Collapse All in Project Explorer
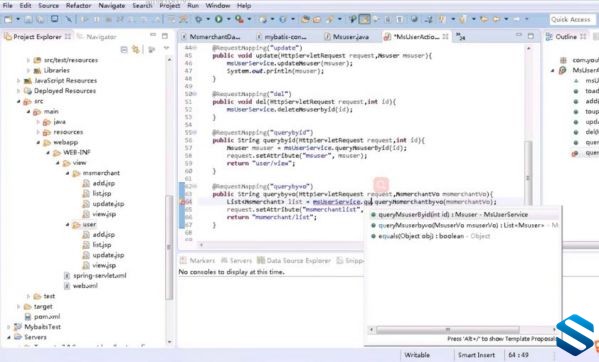Screen dimensions: 599x362 point(124,49)
